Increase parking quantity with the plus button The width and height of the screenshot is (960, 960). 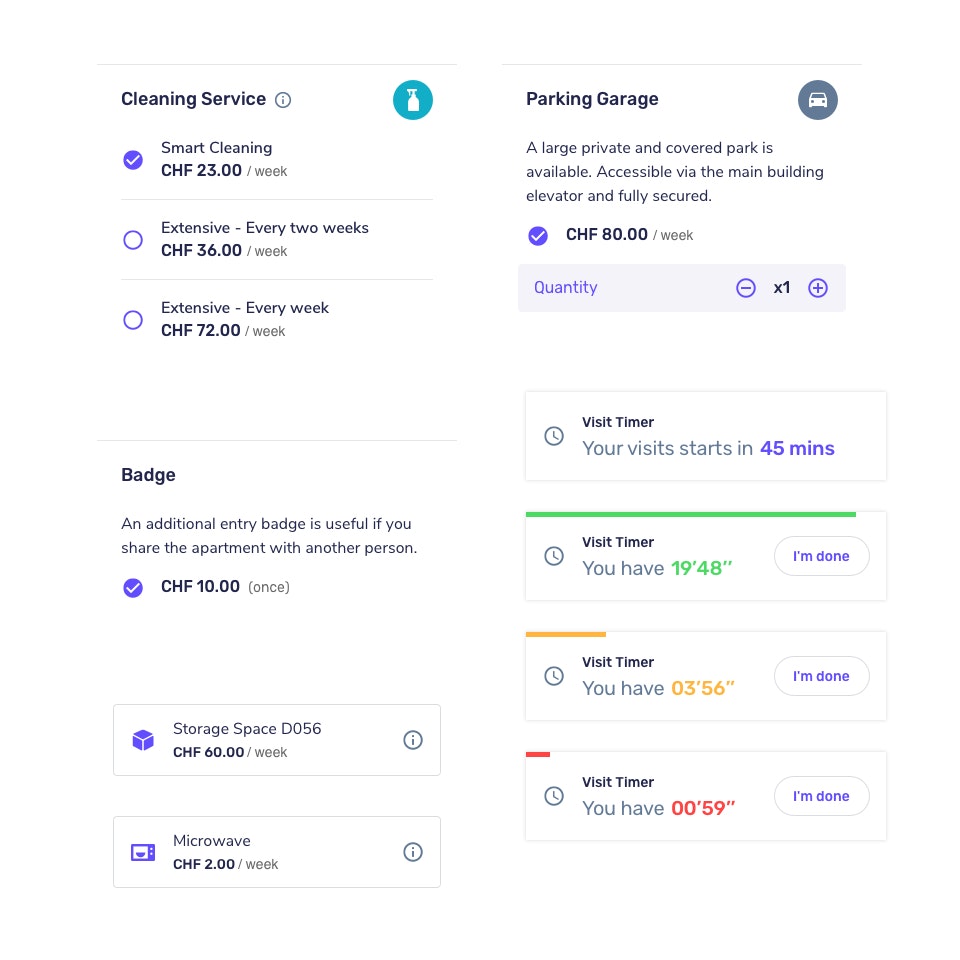pyautogui.click(x=818, y=287)
